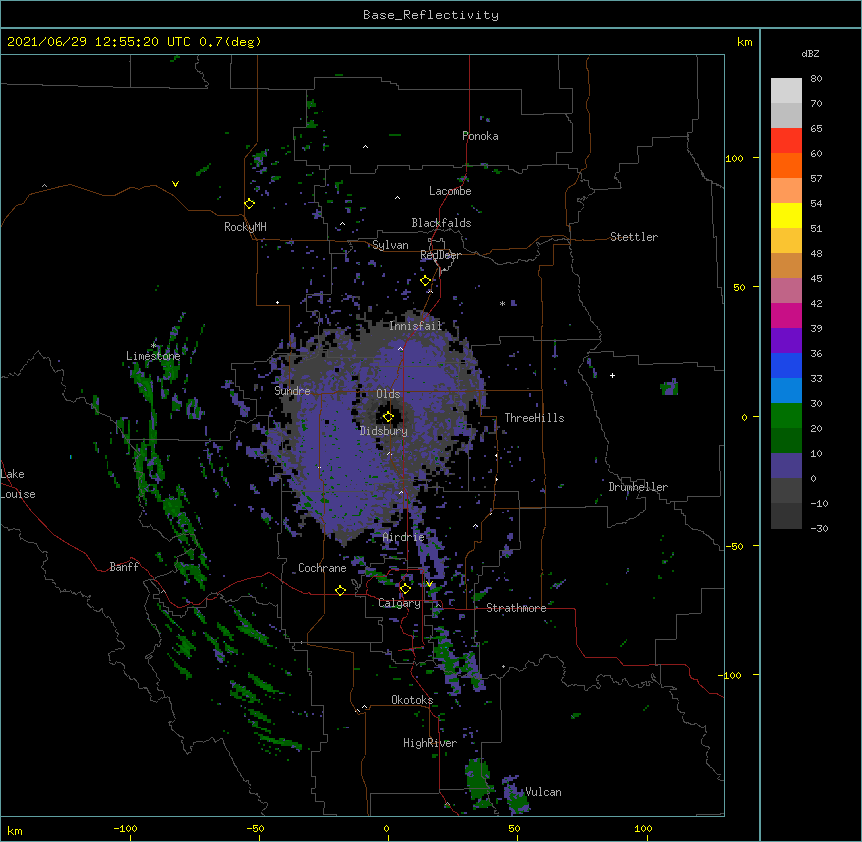Click the ThreeHills city label
The width and height of the screenshot is (862, 842).
(534, 418)
